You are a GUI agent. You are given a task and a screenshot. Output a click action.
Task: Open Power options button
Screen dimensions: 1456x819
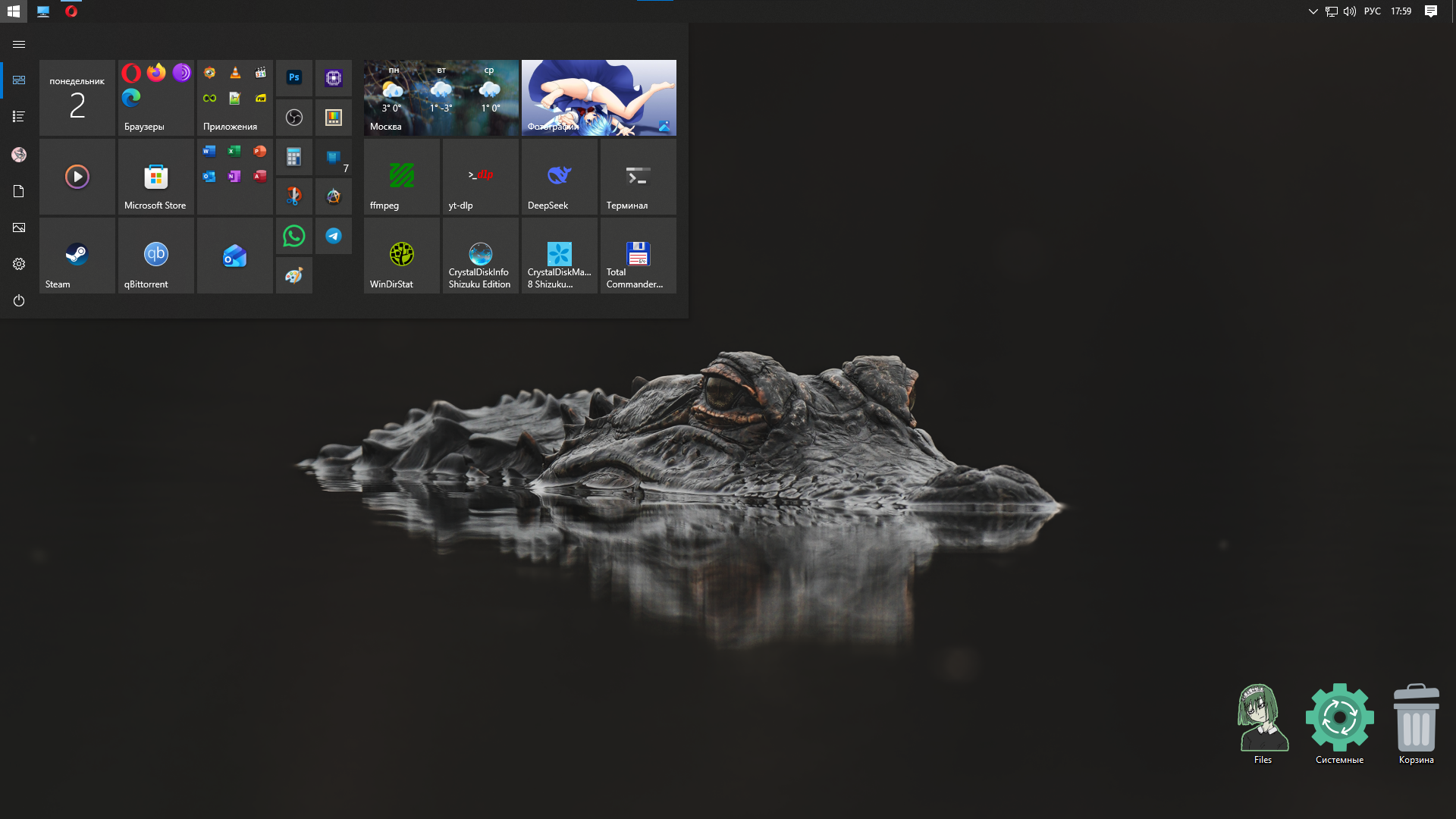click(19, 301)
